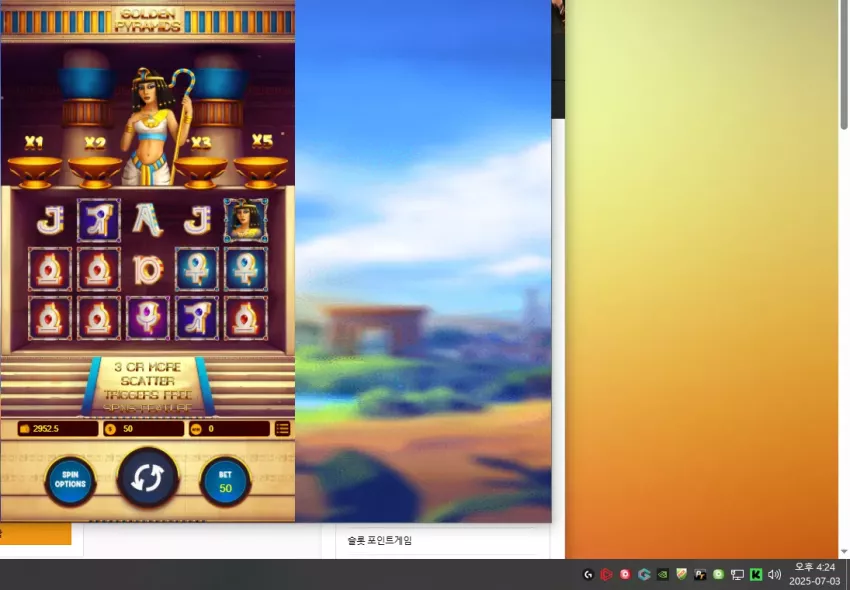Click the Golden Pyramids title logo

coord(147,20)
